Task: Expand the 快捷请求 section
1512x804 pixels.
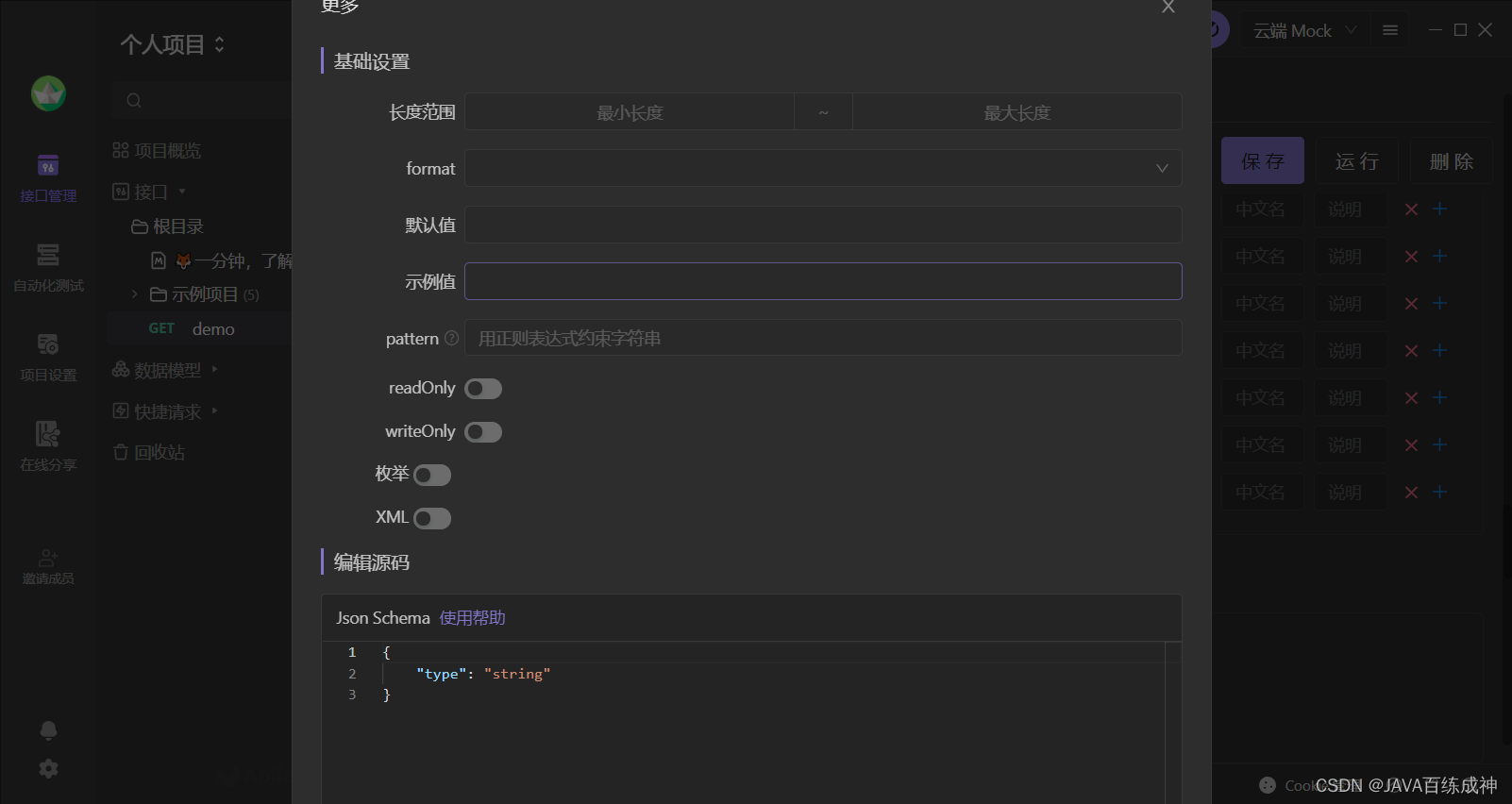Action: click(x=215, y=410)
